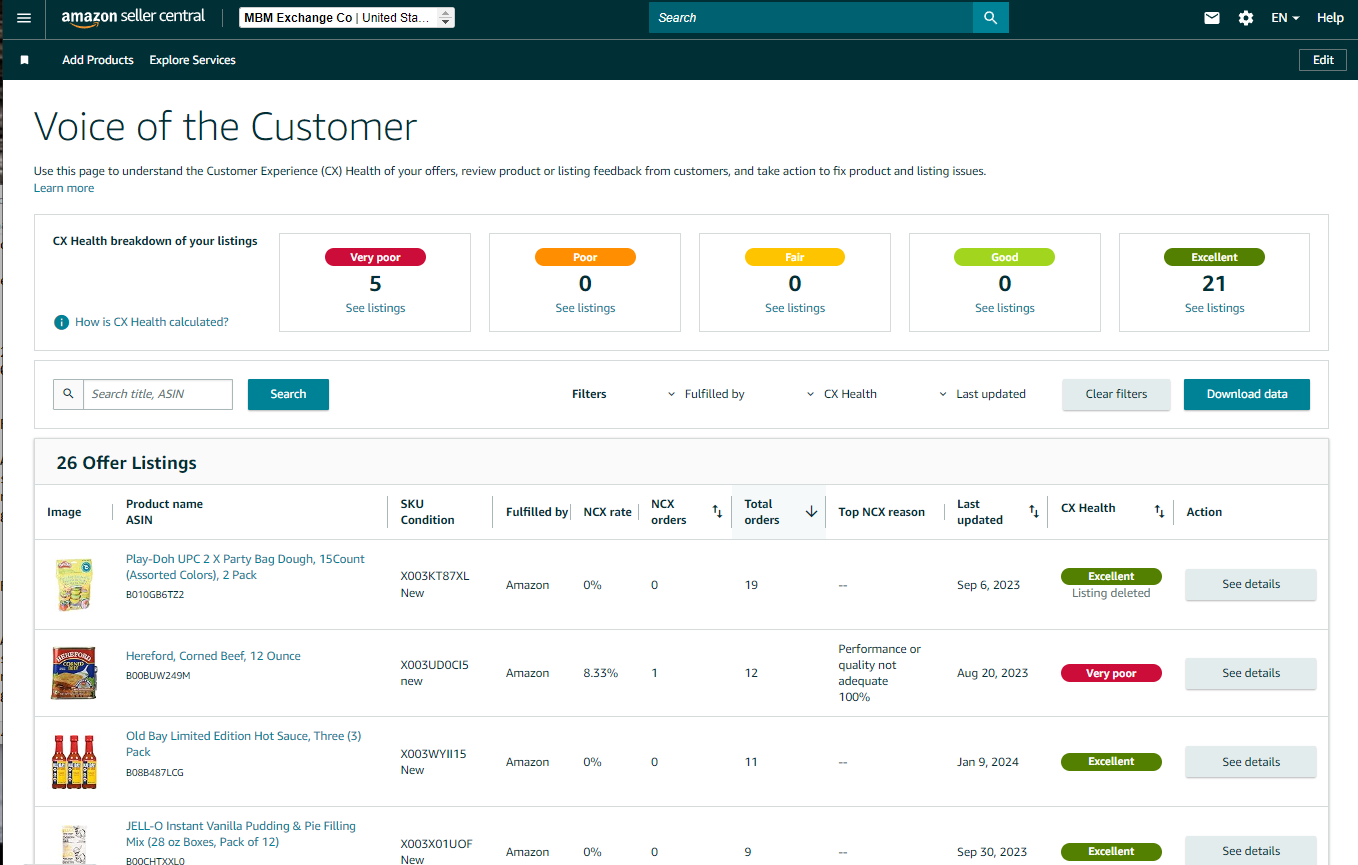Open the settings gear icon
The height and width of the screenshot is (865, 1358).
1246,18
